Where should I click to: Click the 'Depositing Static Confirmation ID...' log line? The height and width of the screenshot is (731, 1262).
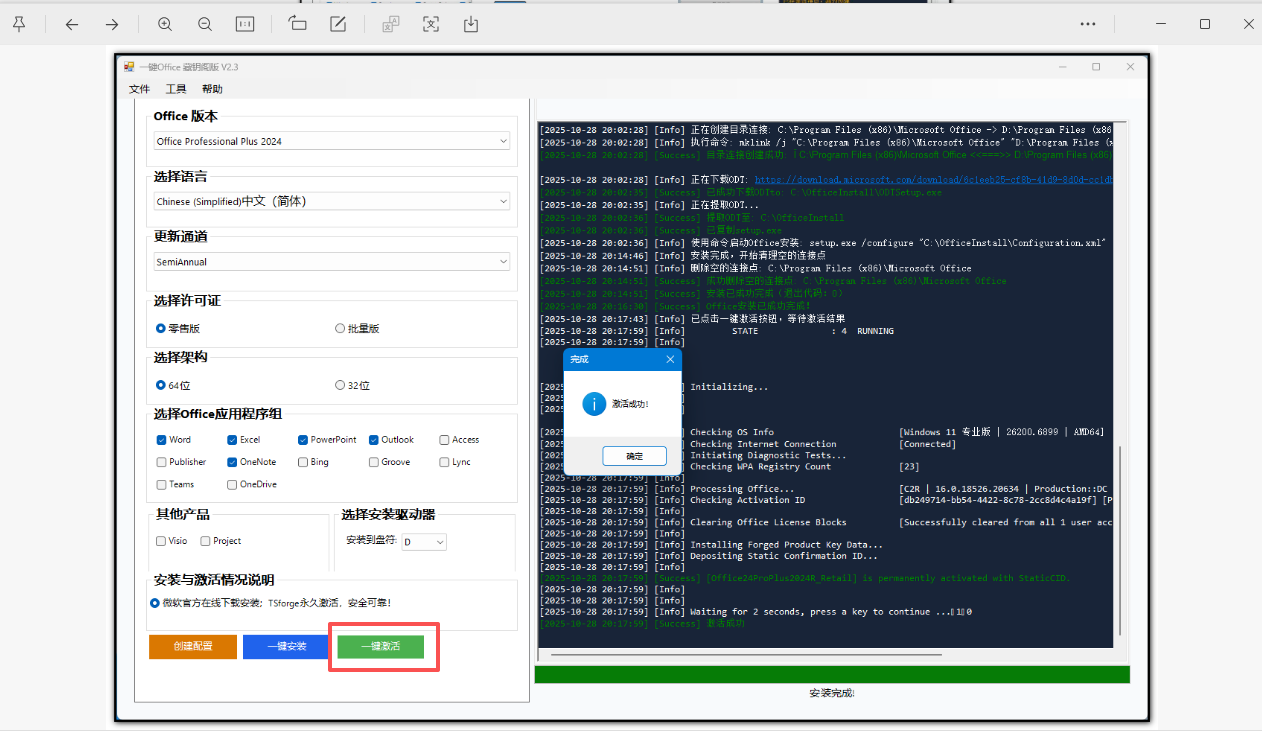[784, 556]
